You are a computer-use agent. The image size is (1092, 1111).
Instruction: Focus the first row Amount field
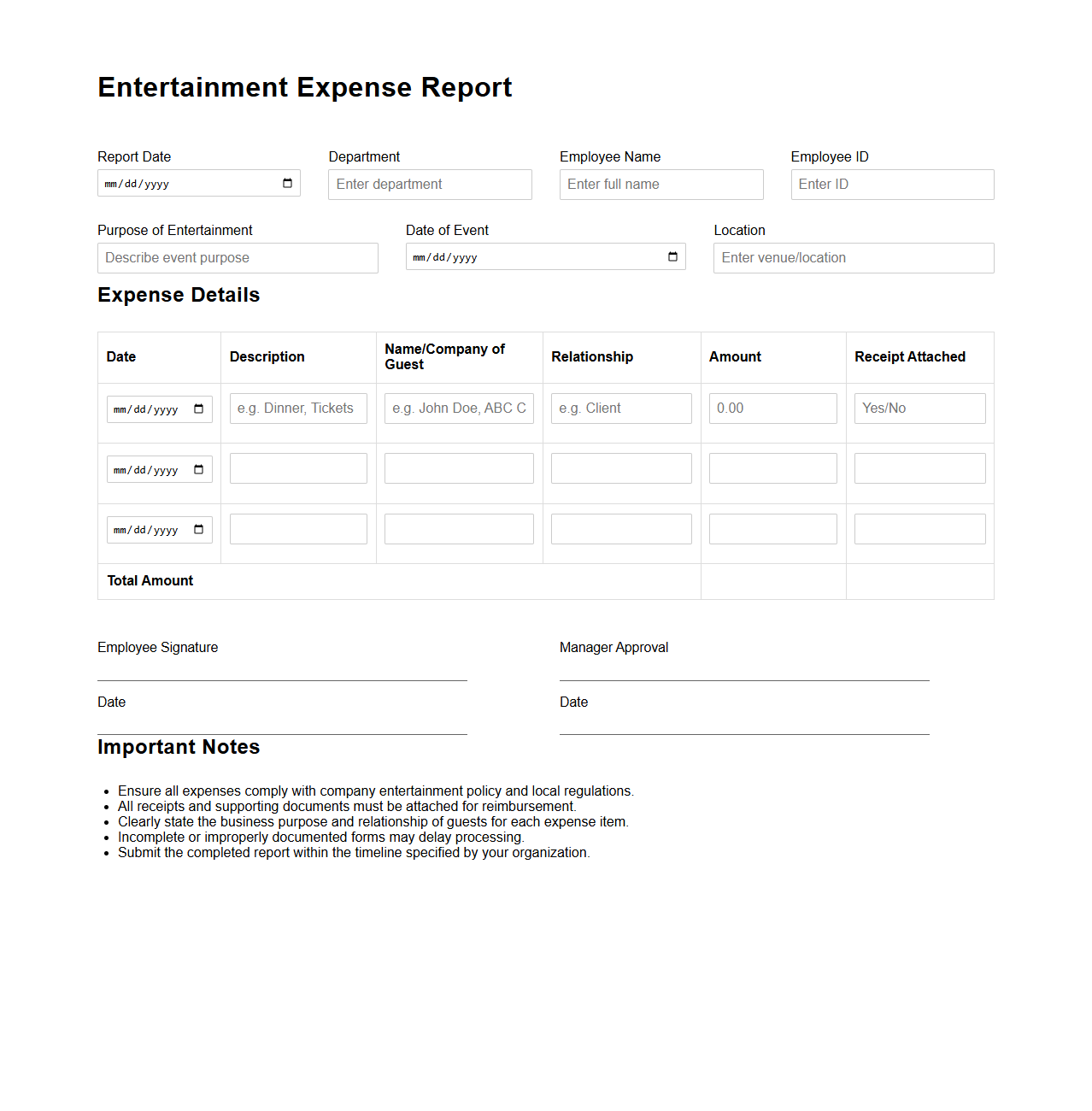pyautogui.click(x=772, y=409)
